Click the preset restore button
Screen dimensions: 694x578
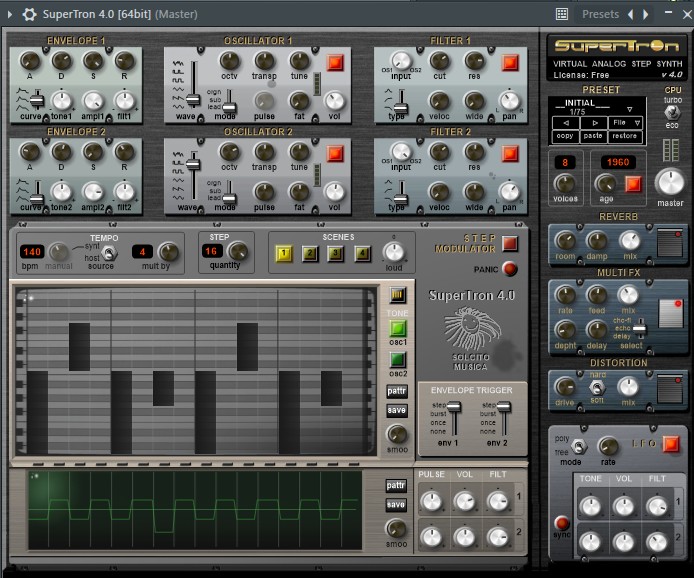click(625, 136)
